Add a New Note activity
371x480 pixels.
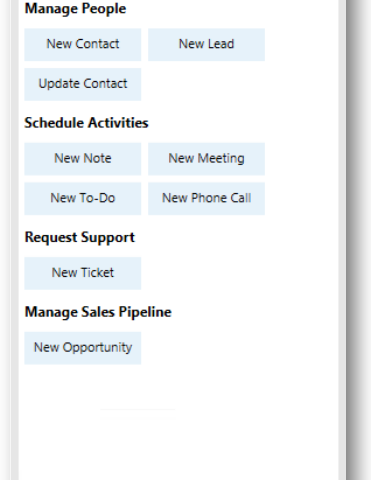pyautogui.click(x=83, y=159)
